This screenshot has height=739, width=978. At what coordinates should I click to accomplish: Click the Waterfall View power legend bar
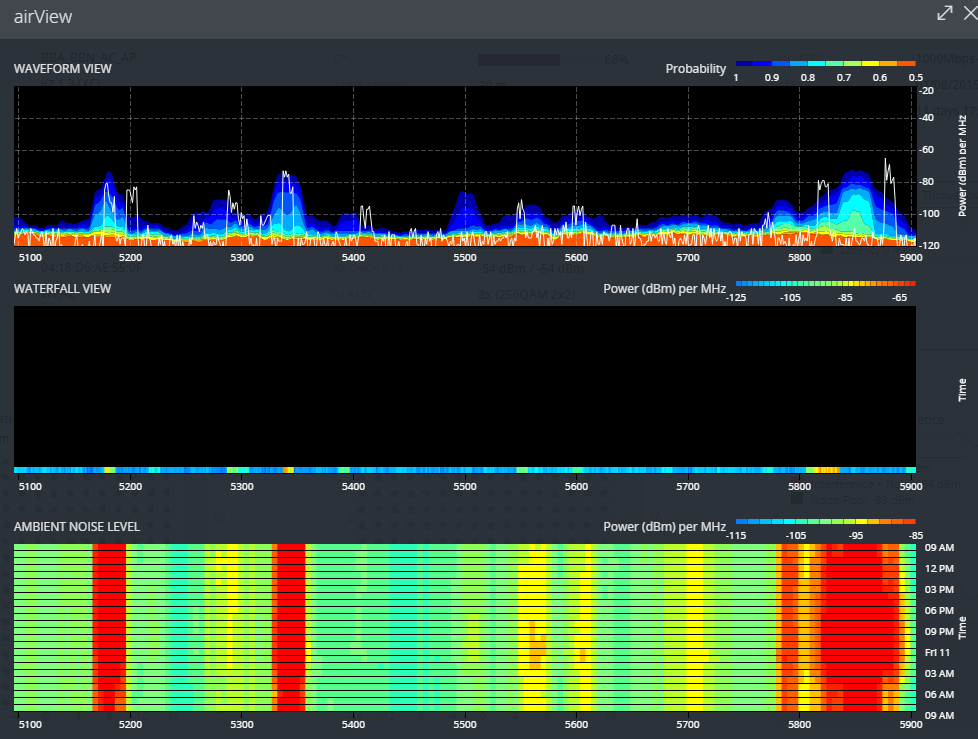click(x=825, y=284)
